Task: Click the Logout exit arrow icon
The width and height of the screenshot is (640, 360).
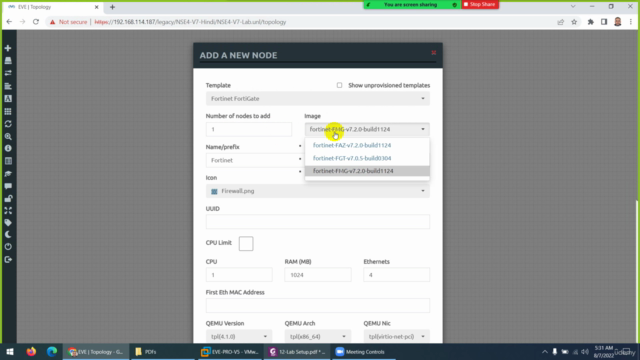Action: (8, 260)
